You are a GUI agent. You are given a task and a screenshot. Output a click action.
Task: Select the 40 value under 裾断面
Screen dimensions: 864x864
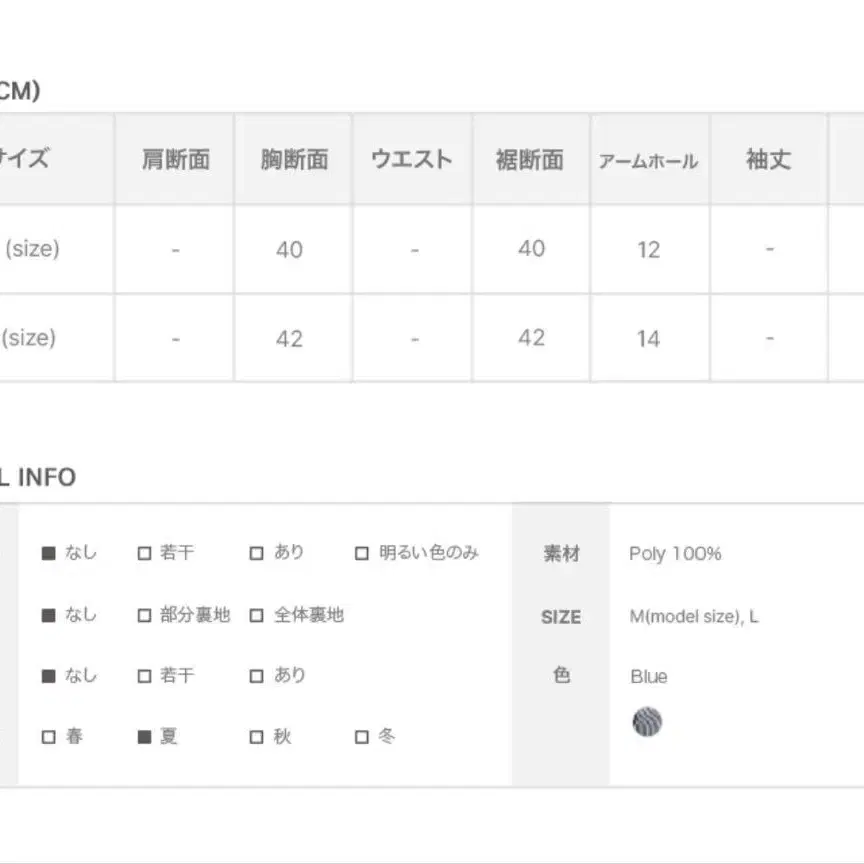[532, 249]
